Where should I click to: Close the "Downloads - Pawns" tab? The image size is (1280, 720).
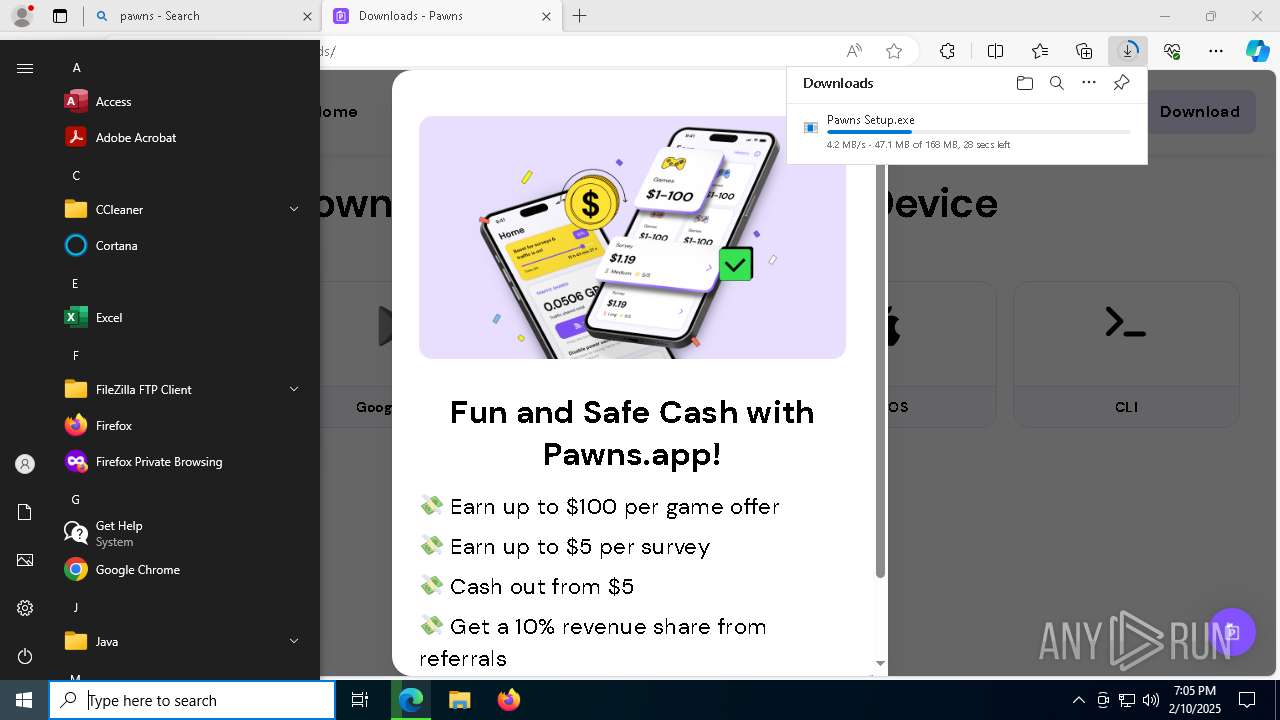[x=546, y=16]
